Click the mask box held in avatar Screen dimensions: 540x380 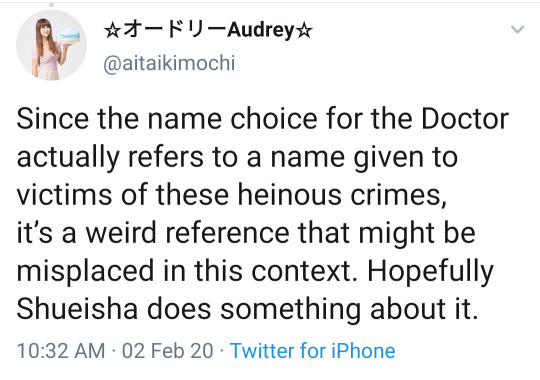(x=69, y=35)
